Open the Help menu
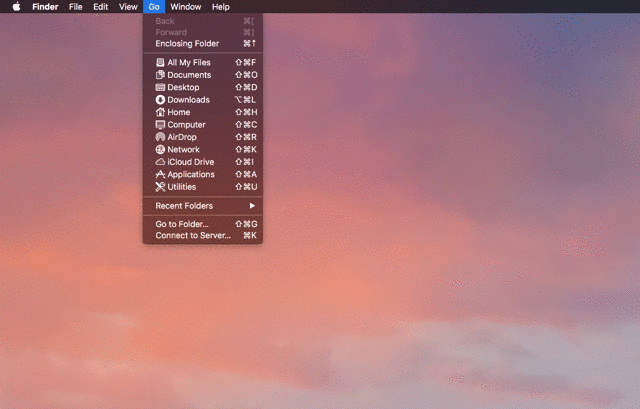The width and height of the screenshot is (640, 409). (x=220, y=7)
